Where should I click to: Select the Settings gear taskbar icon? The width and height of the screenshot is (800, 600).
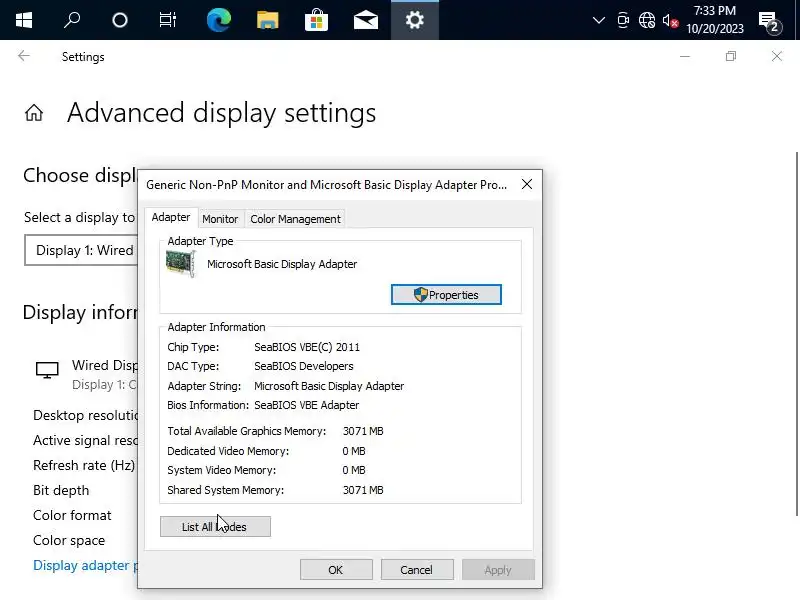(x=415, y=20)
